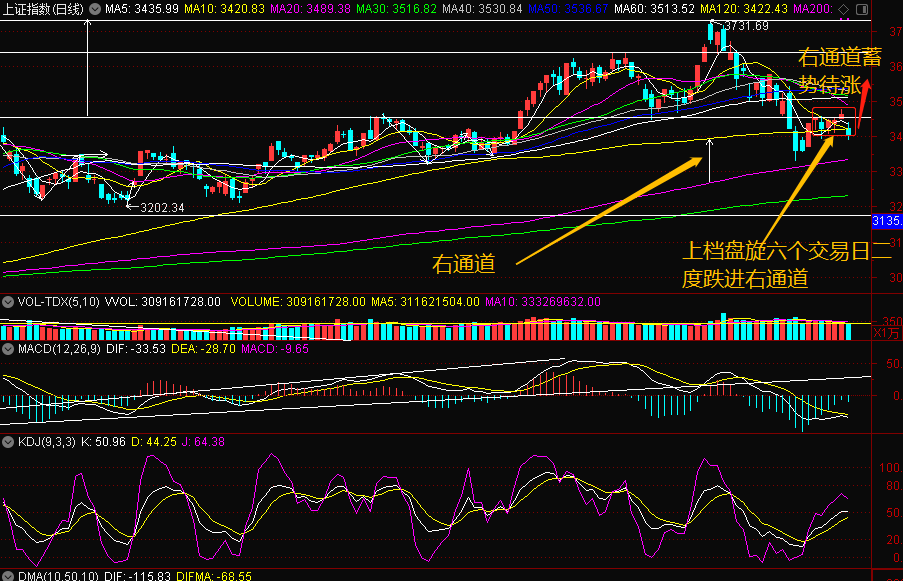Click the magenta MA200 label
Viewport: 903px width, 581px height.
(813, 9)
